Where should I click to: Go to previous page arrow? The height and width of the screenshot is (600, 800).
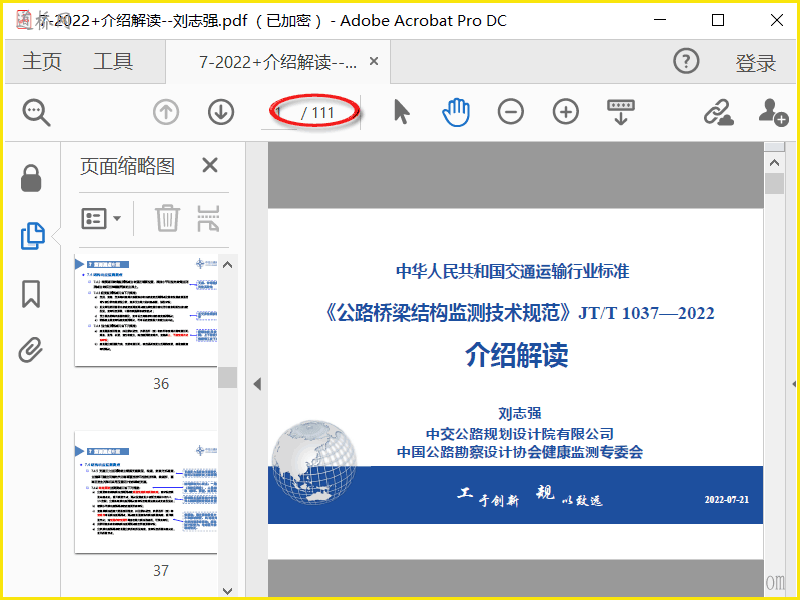click(166, 112)
